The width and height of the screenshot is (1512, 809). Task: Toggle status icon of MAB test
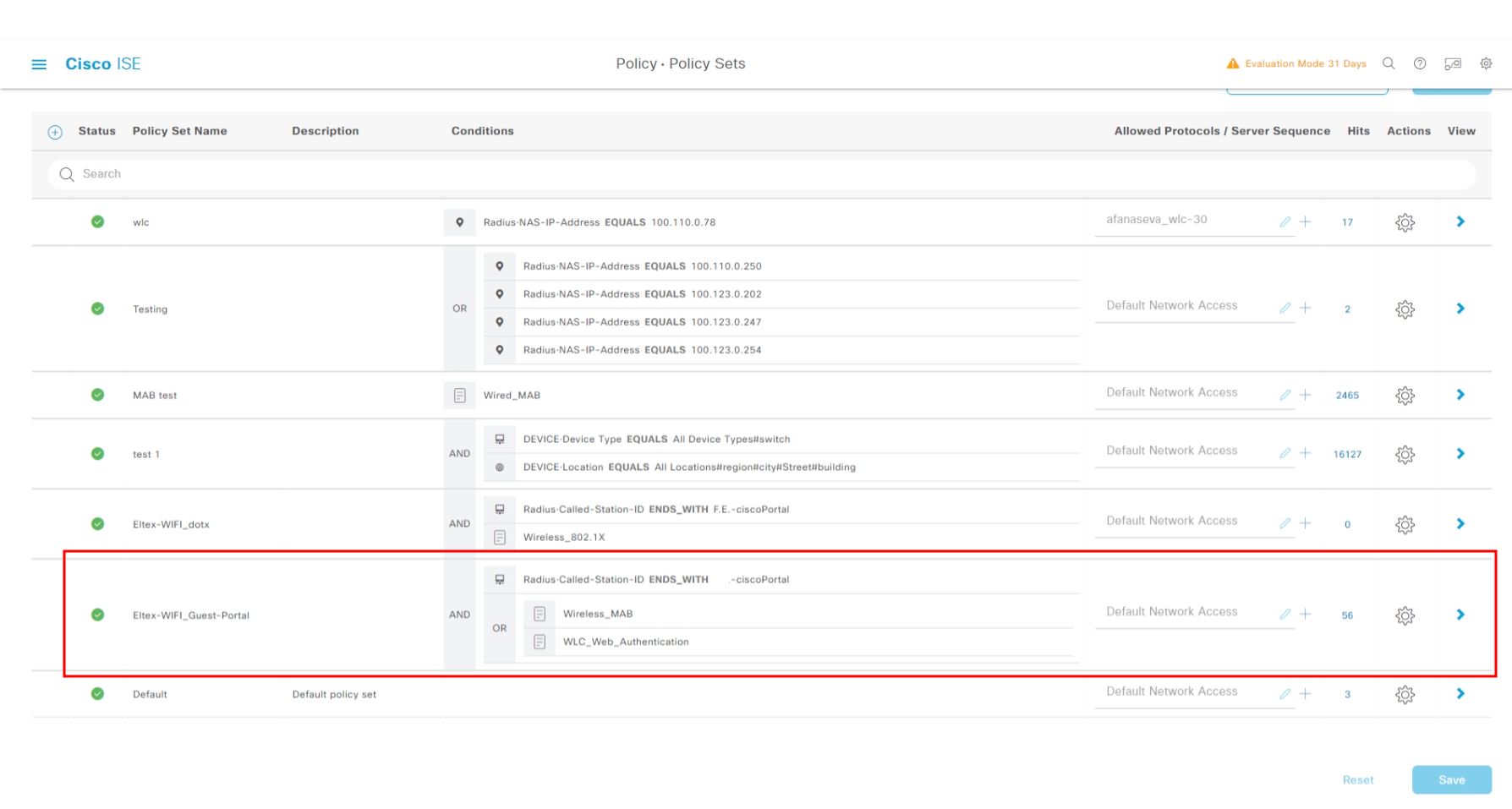point(98,395)
